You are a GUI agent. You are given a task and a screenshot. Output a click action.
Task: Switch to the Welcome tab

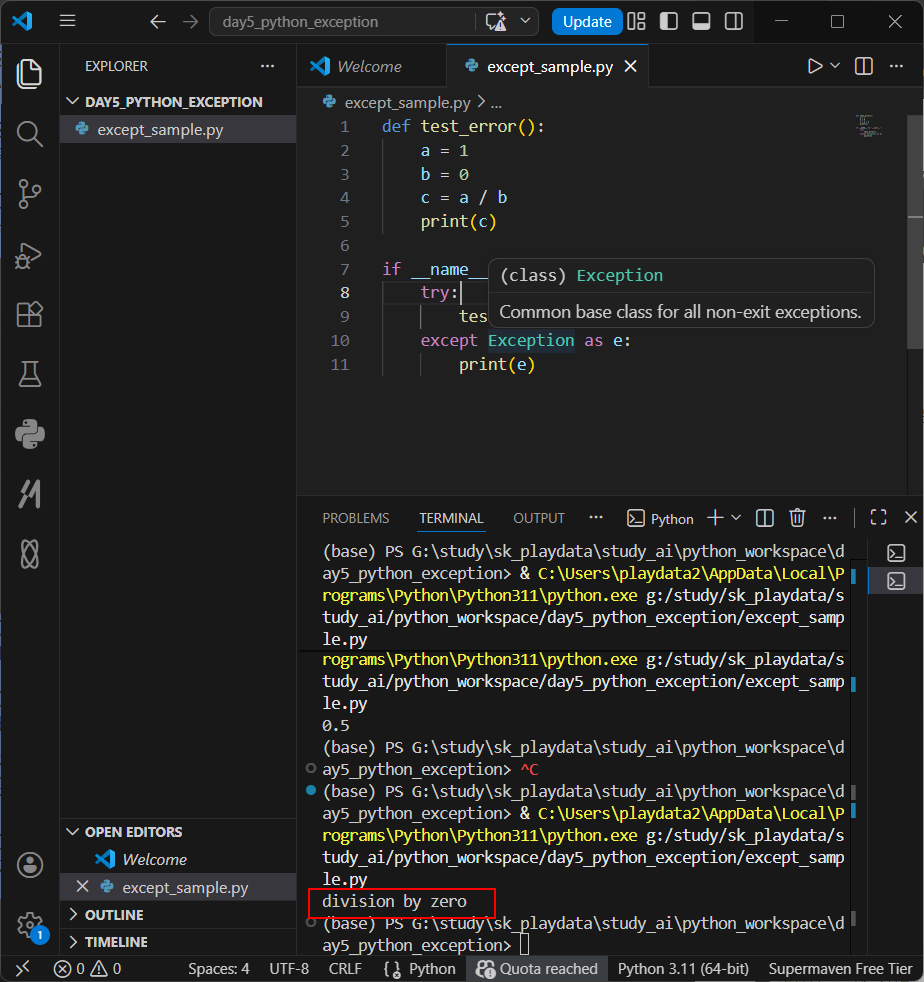(369, 66)
